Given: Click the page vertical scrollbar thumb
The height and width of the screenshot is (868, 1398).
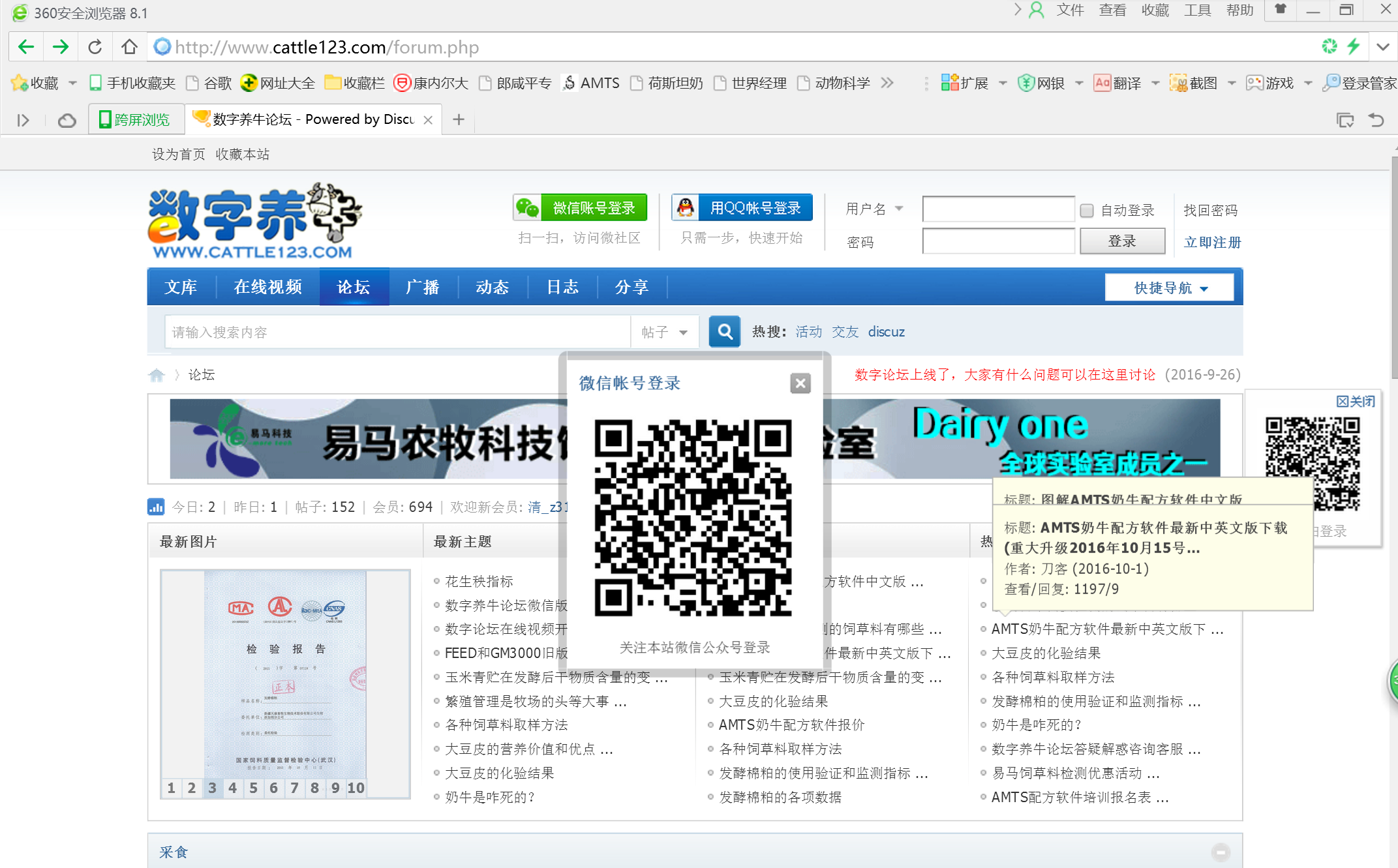Looking at the screenshot, I should [x=1394, y=267].
